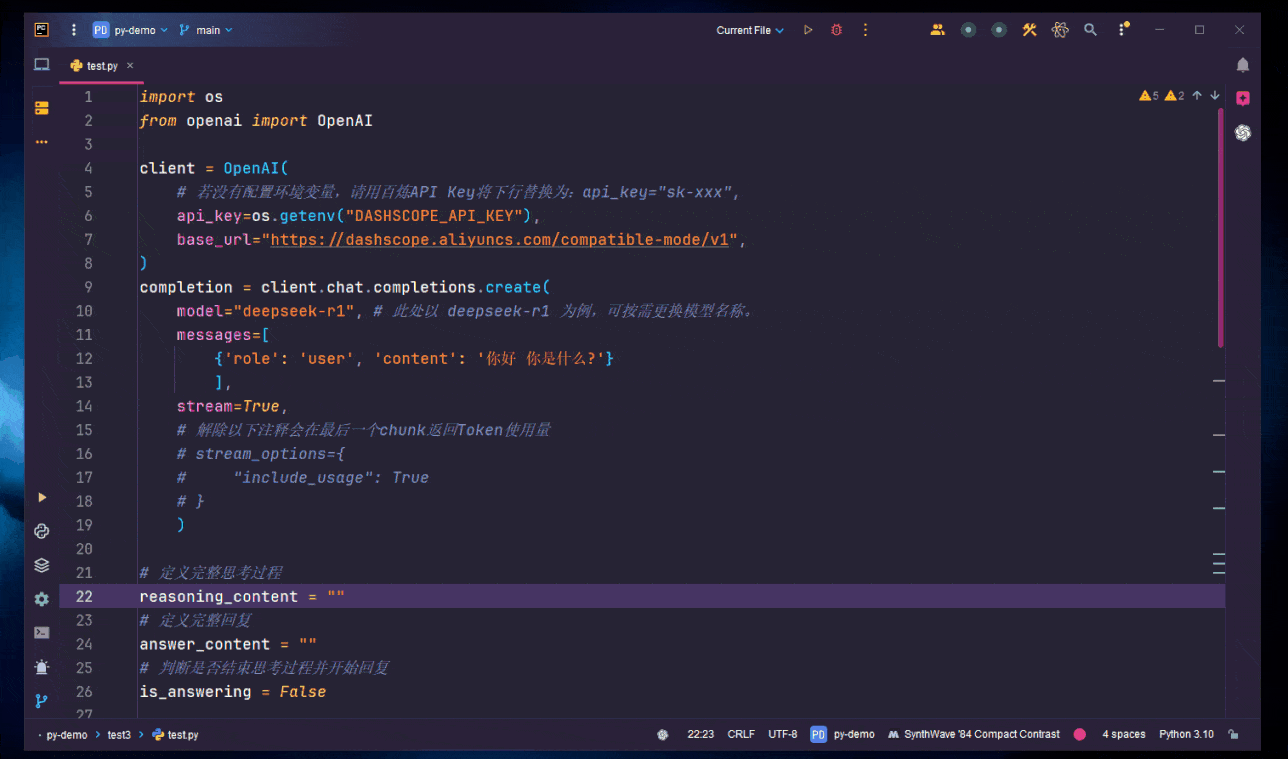1288x759 pixels.
Task: Expand the Current File run configuration dropdown
Action: pos(750,30)
